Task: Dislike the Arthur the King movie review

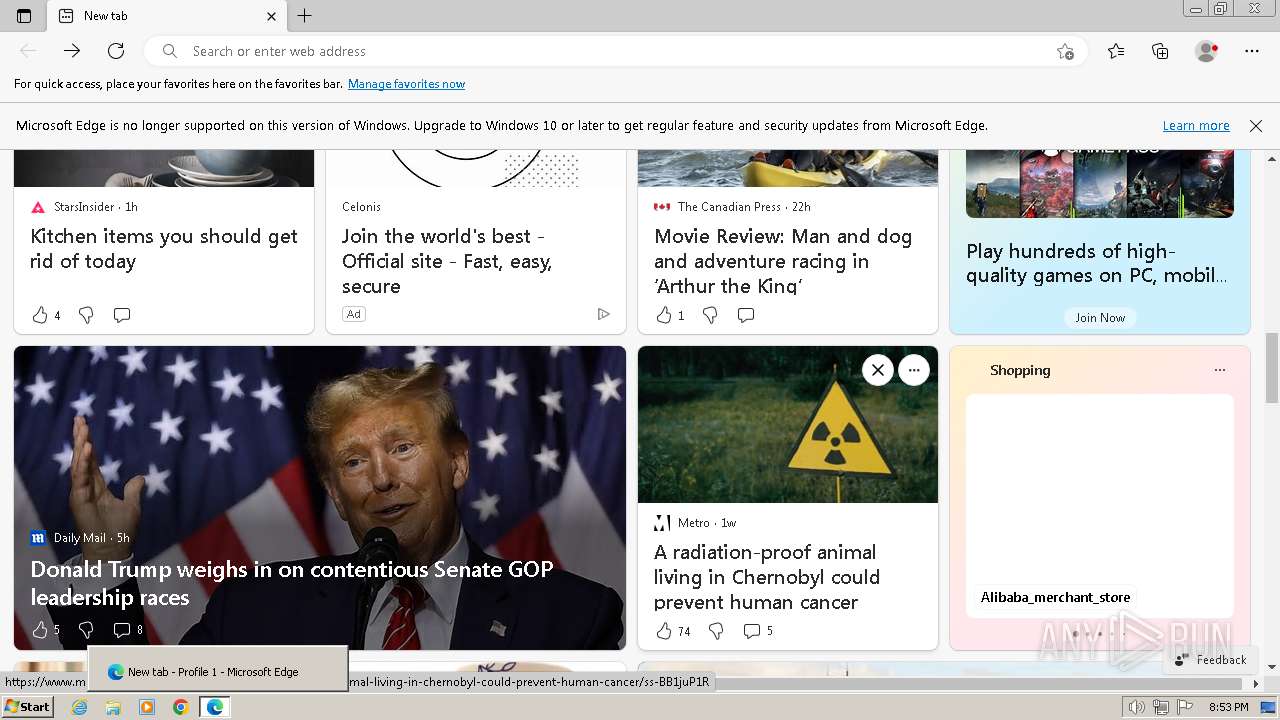Action: coord(710,315)
